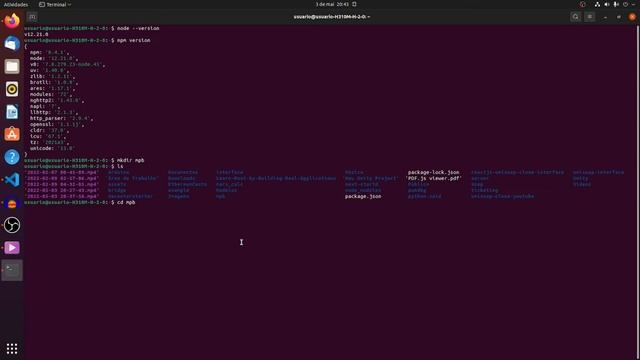
Task: Click 'package-lock.json' in ls output
Action: pyautogui.click(x=433, y=172)
